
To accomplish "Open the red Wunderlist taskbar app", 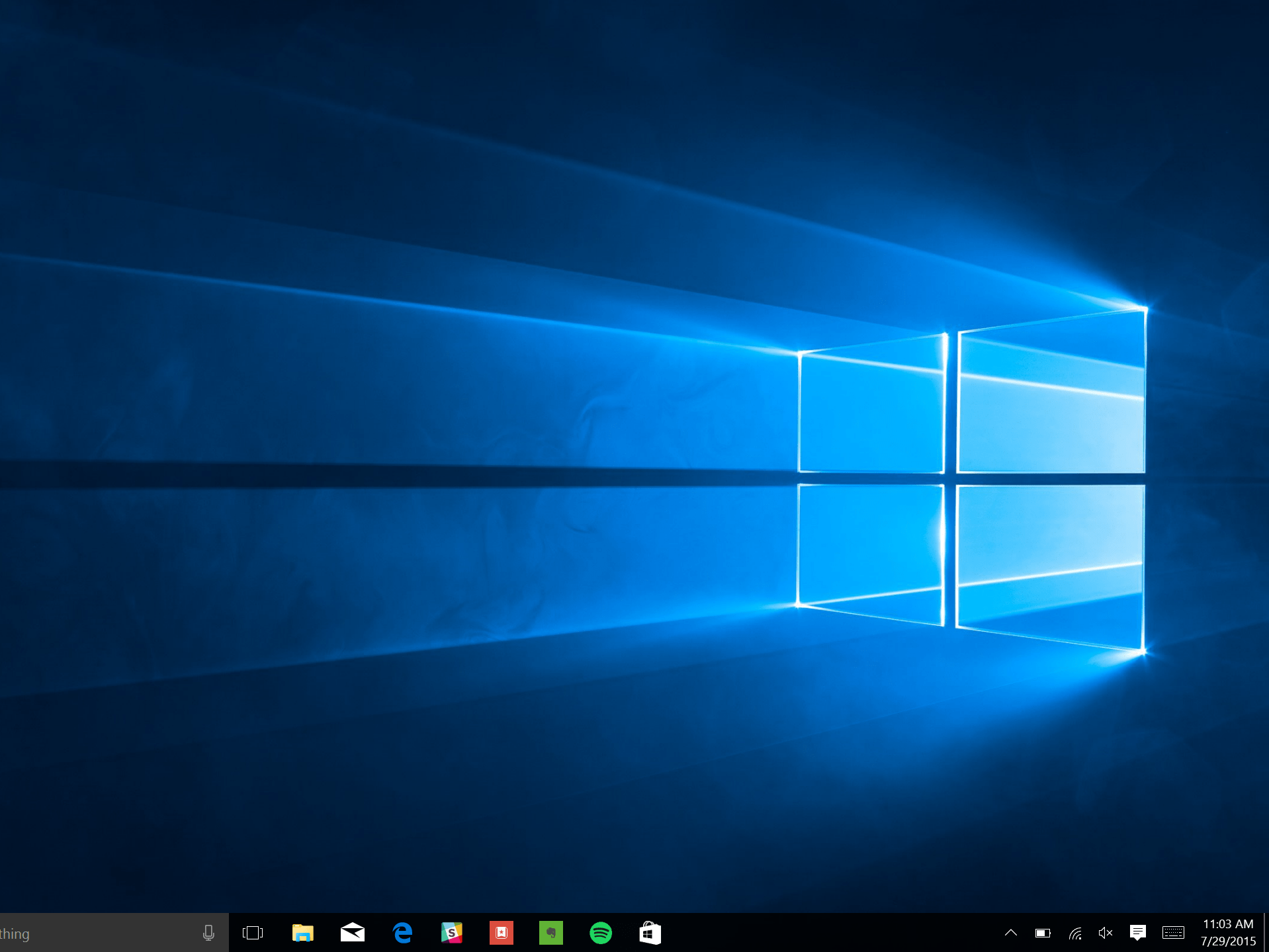I will [502, 933].
